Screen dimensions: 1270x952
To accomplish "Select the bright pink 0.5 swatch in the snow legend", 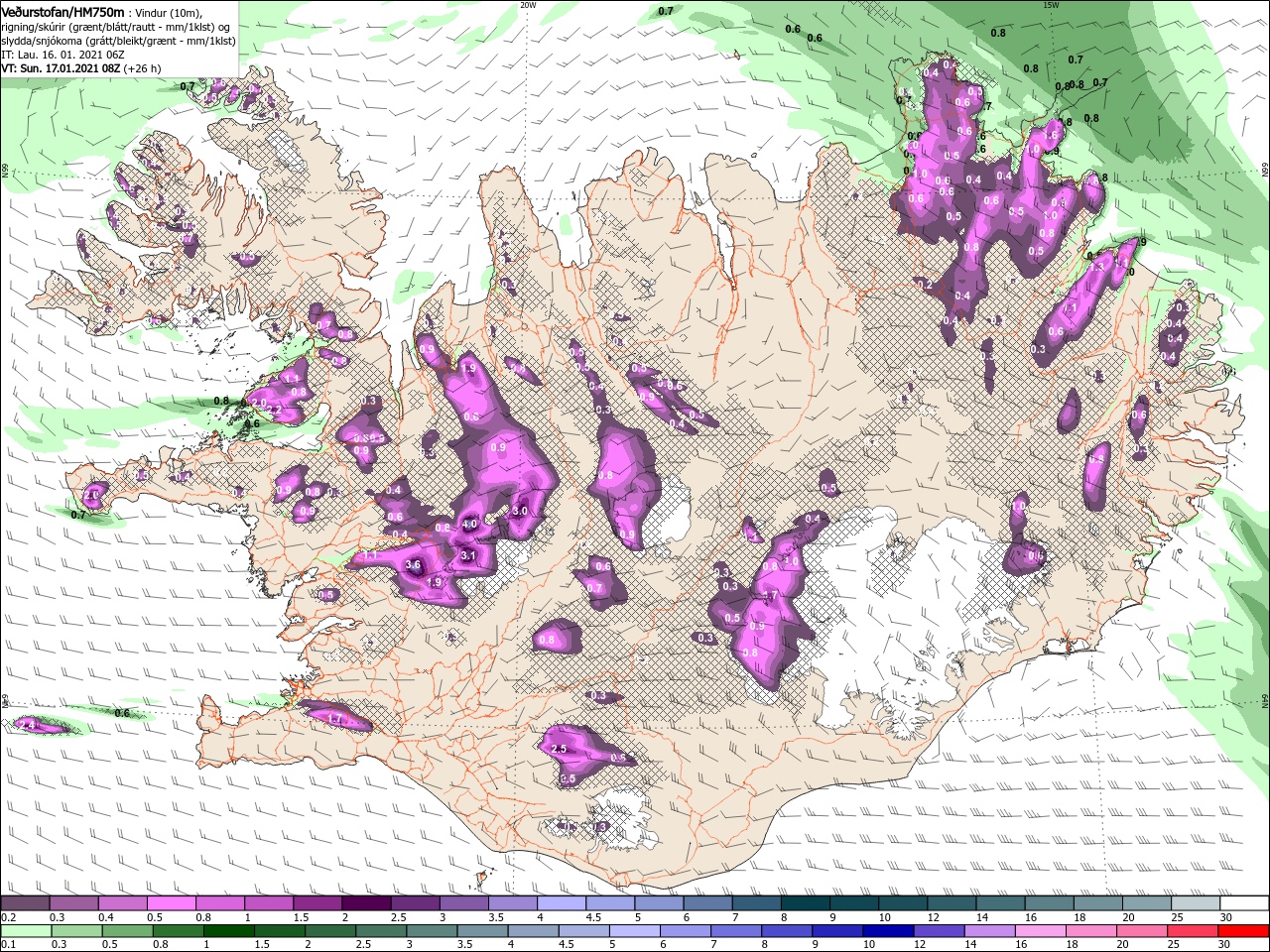I will (171, 902).
